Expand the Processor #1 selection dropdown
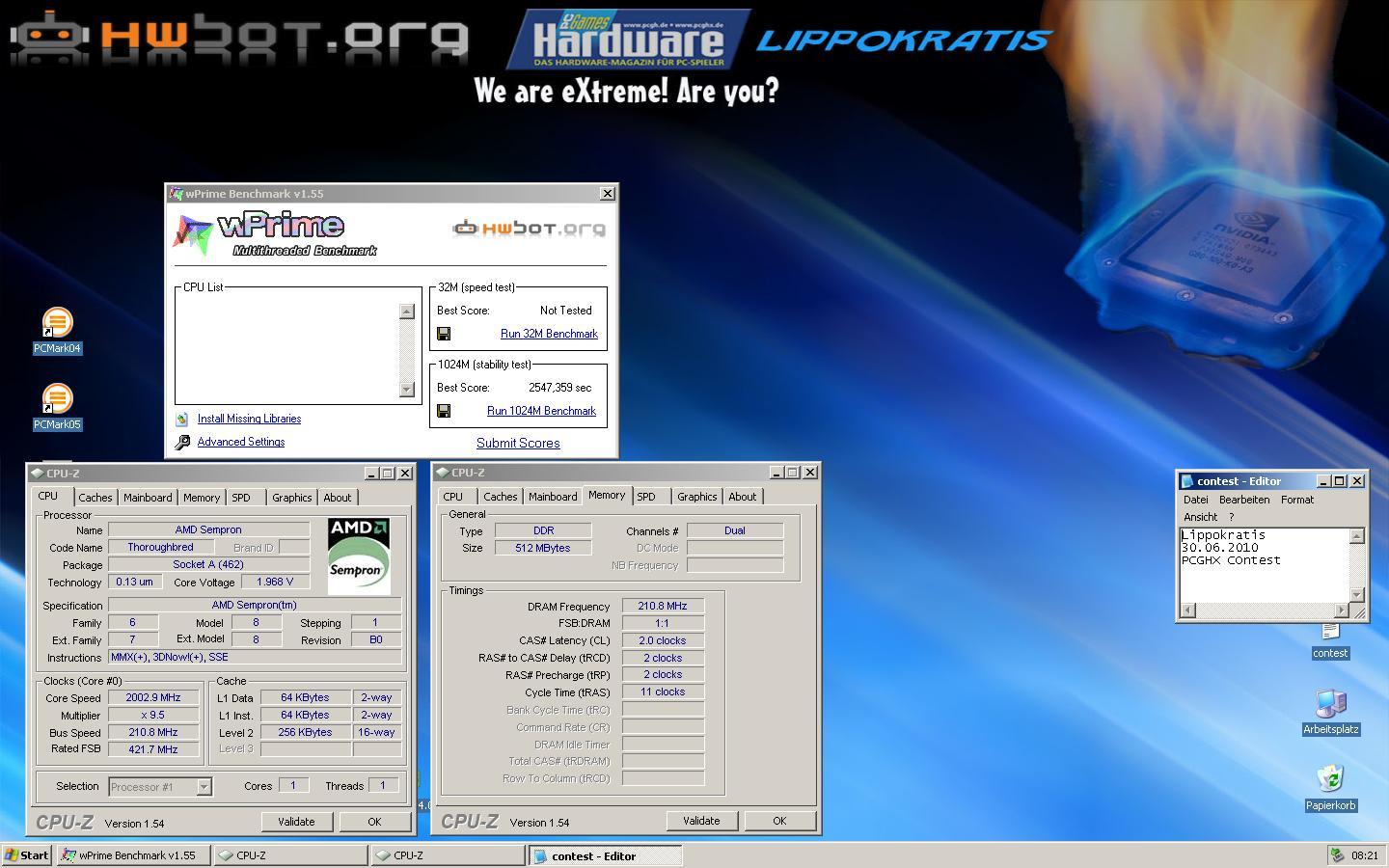This screenshot has height=868, width=1389. [x=204, y=787]
